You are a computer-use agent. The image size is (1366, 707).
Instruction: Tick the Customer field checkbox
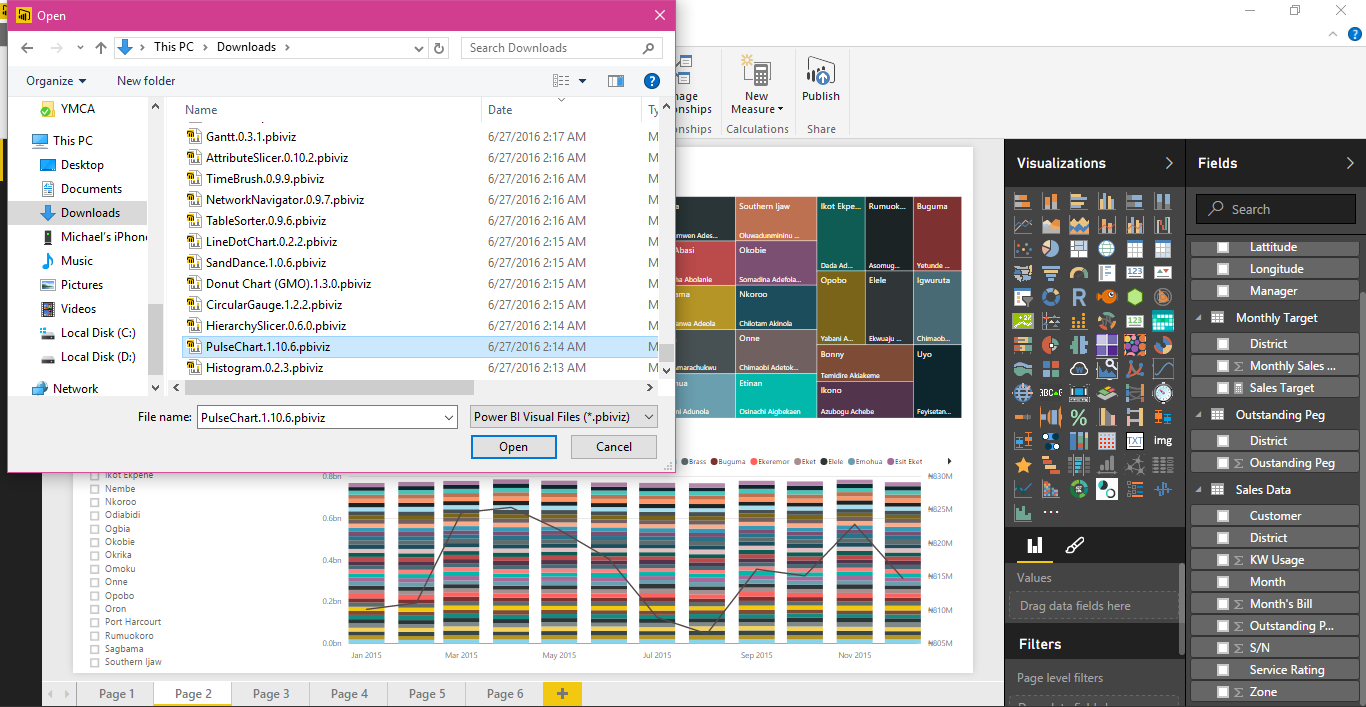coord(1223,516)
